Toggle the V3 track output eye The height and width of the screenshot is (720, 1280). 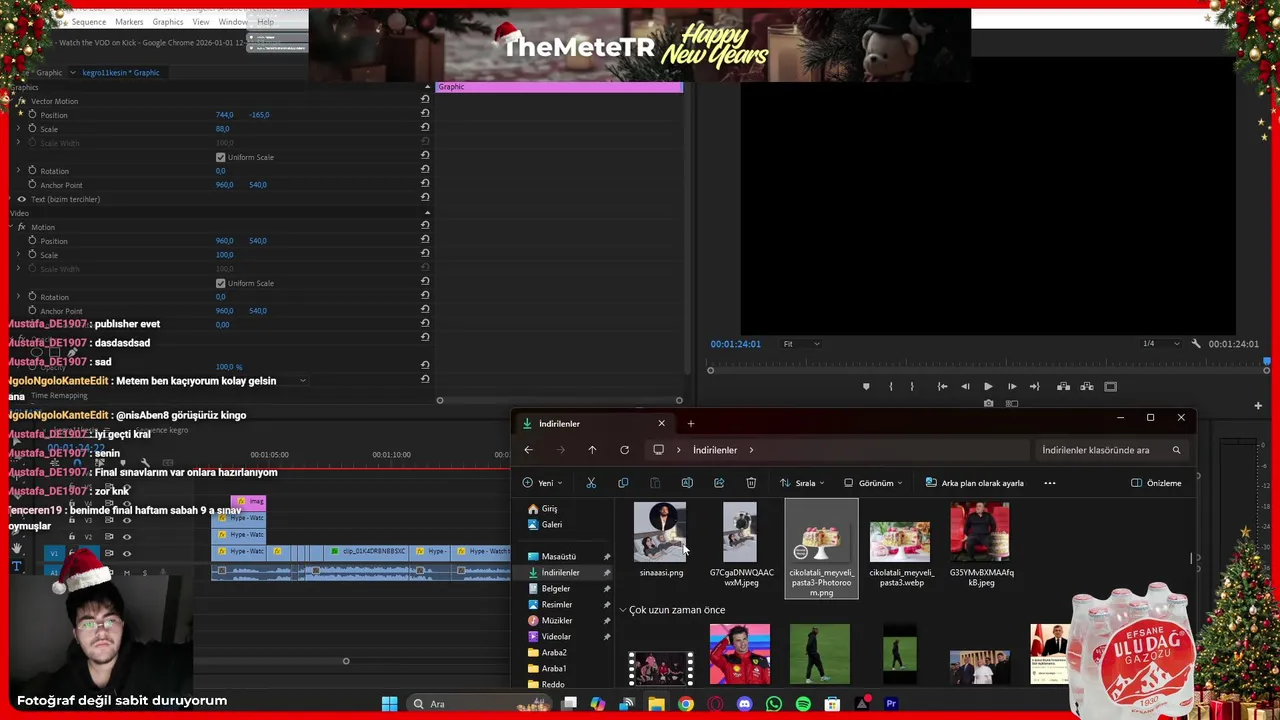click(126, 520)
